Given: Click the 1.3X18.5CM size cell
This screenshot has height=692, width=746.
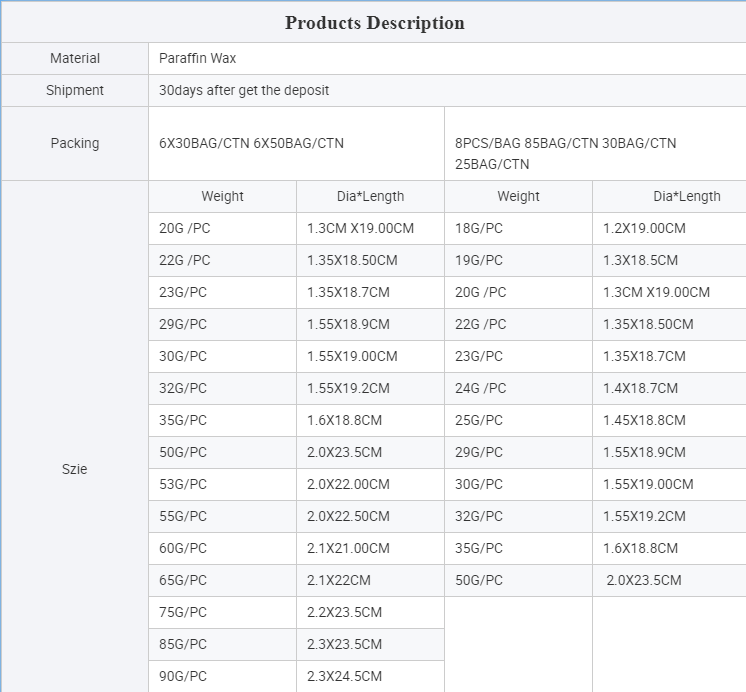Looking at the screenshot, I should coord(669,260).
